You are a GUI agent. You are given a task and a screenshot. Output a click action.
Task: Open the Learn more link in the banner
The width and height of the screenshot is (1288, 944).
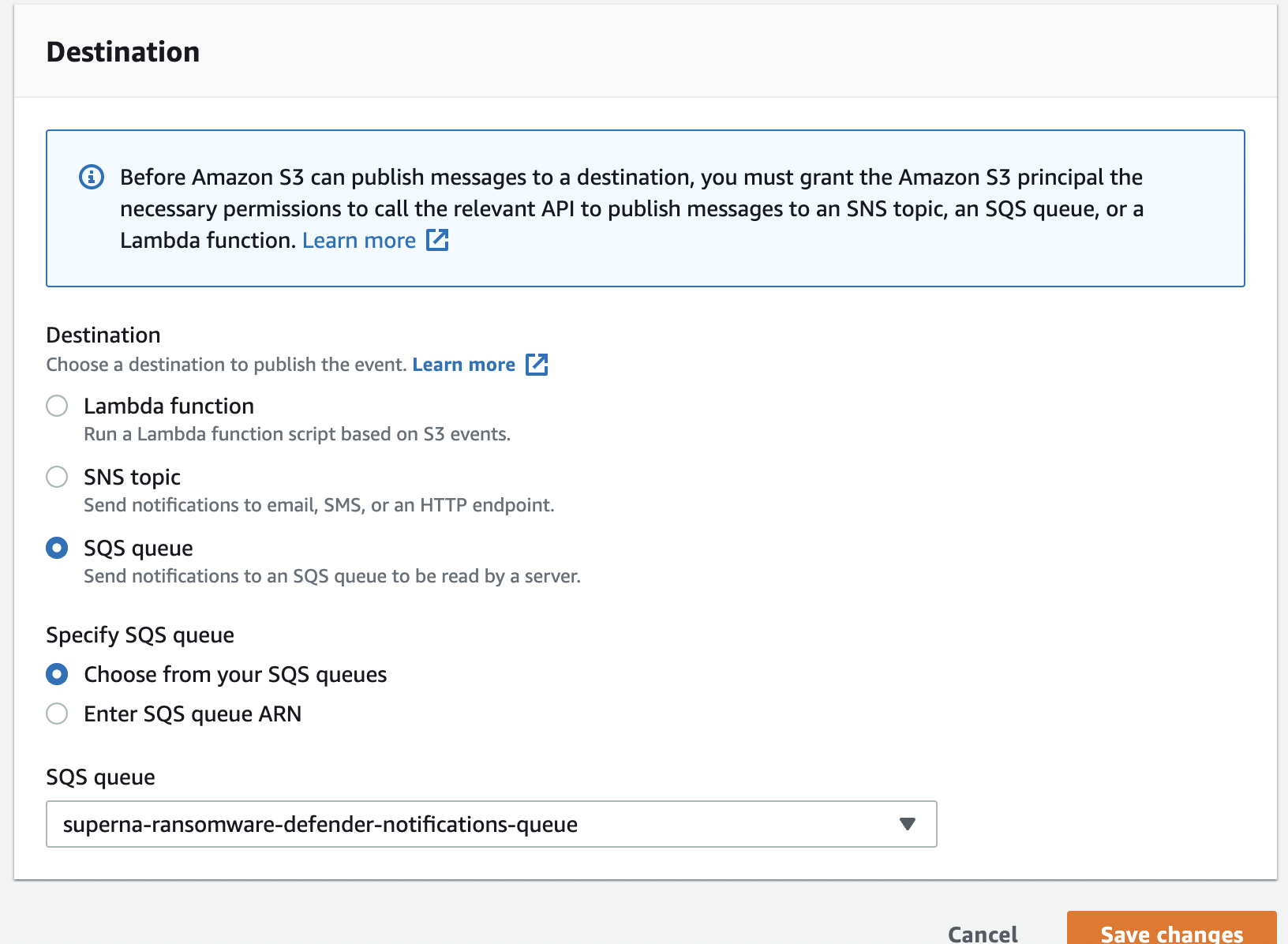359,239
